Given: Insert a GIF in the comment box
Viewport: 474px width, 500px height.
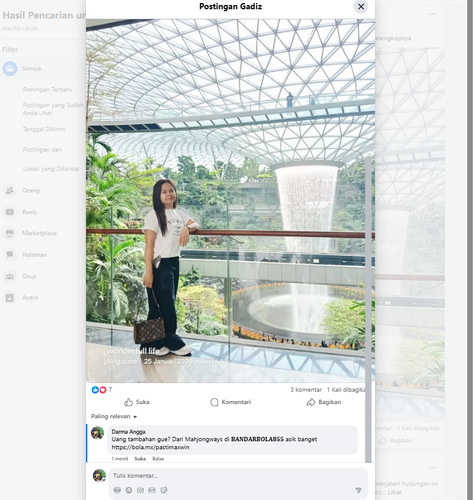Looking at the screenshot, I should 152,490.
